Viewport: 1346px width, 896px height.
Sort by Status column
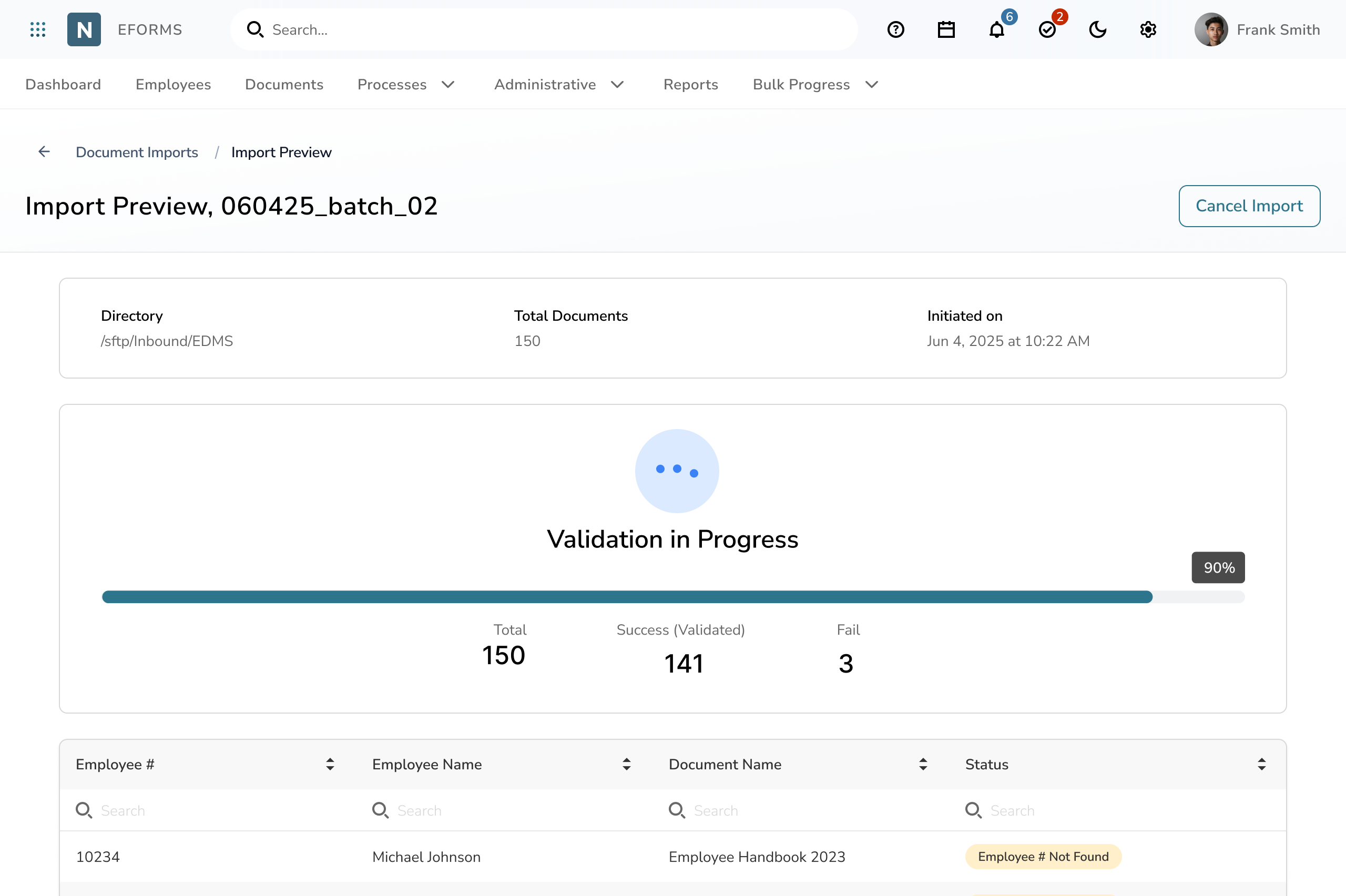pyautogui.click(x=1261, y=764)
